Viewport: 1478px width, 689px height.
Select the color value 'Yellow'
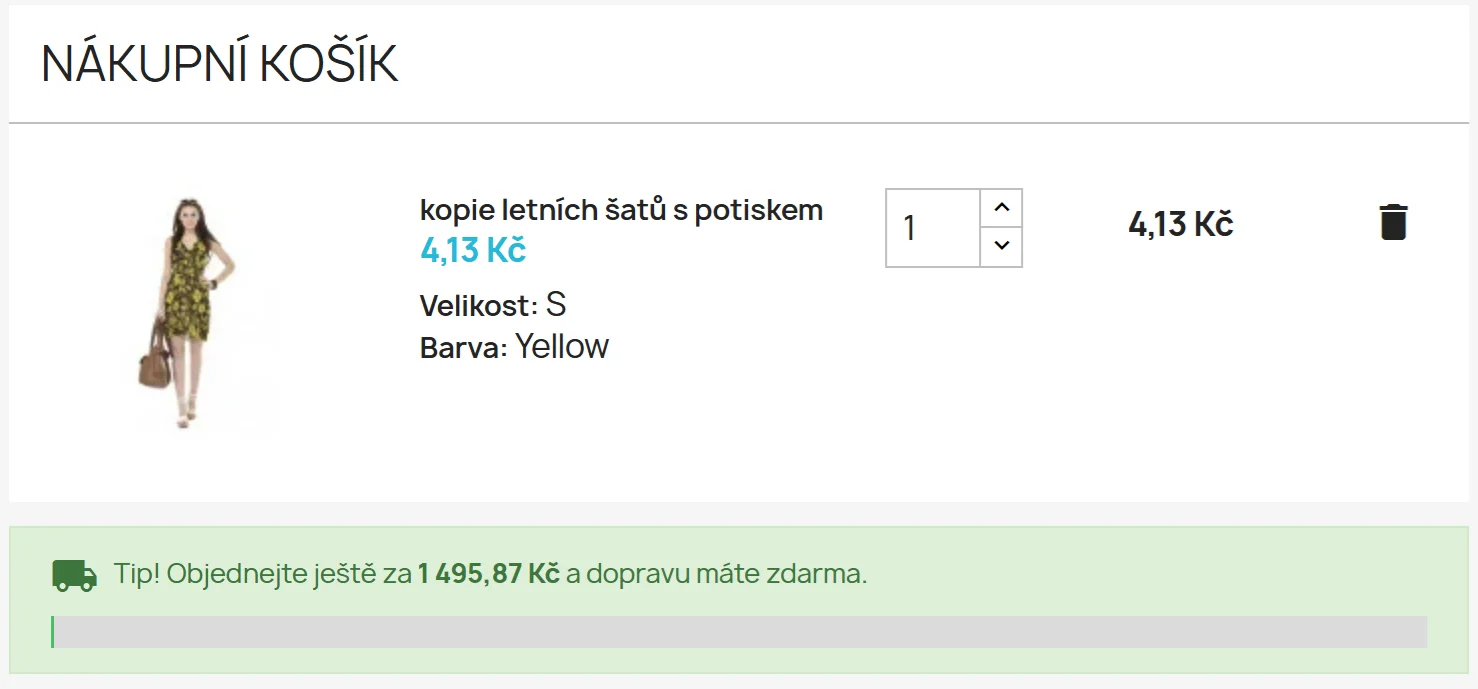pyautogui.click(x=562, y=347)
